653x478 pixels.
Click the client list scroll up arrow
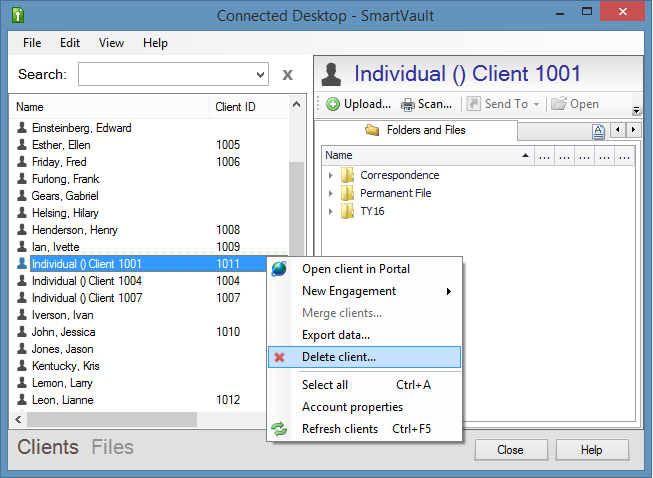[297, 105]
